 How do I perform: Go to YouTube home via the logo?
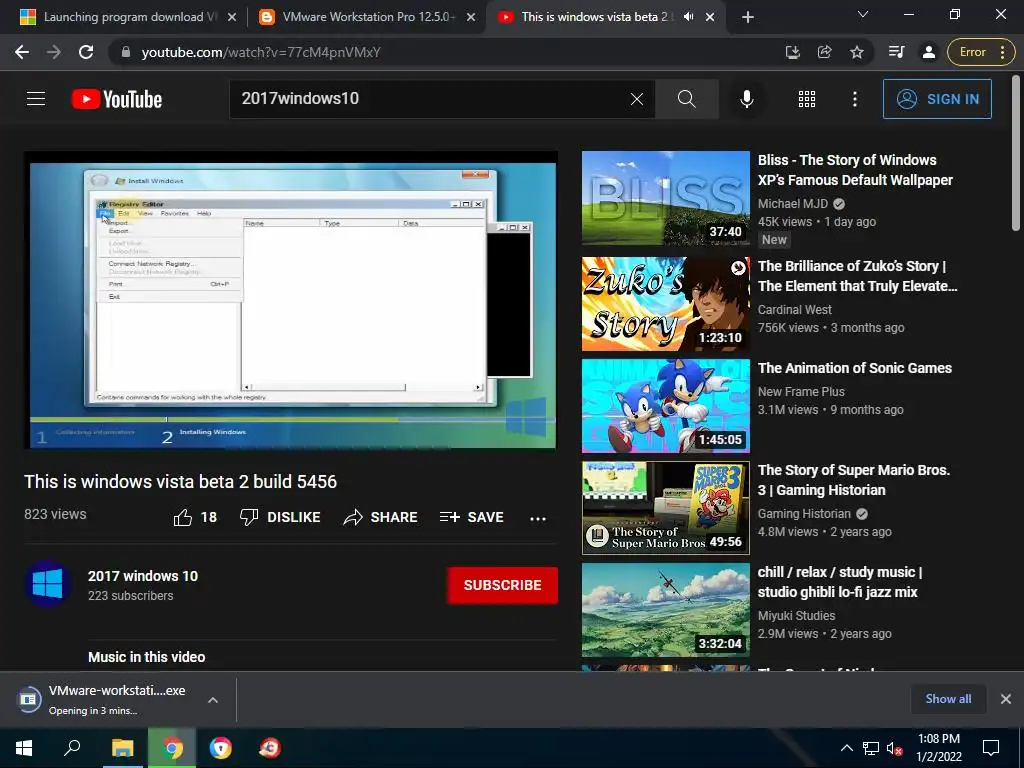[117, 99]
